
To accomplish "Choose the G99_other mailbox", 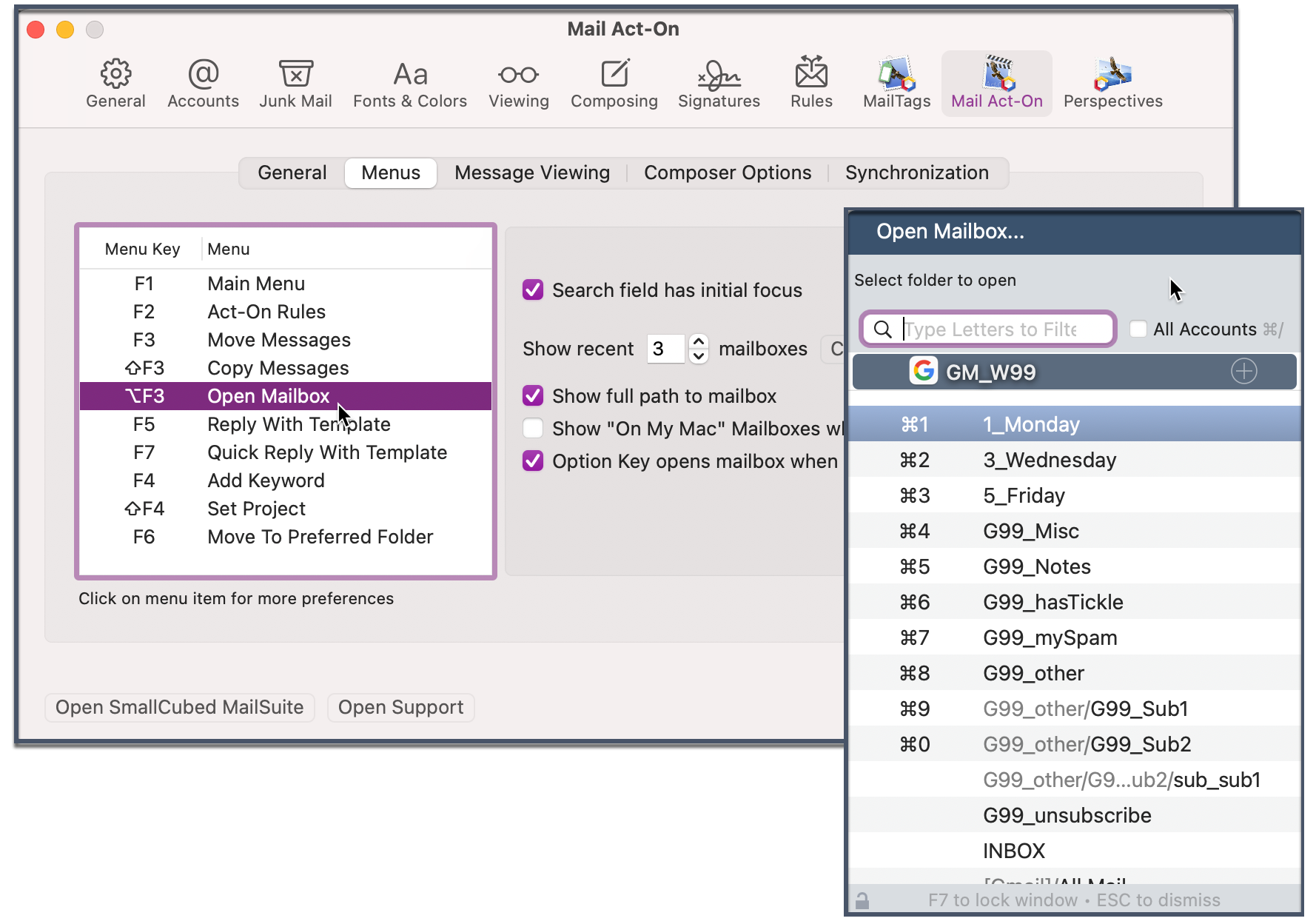I will [1074, 673].
